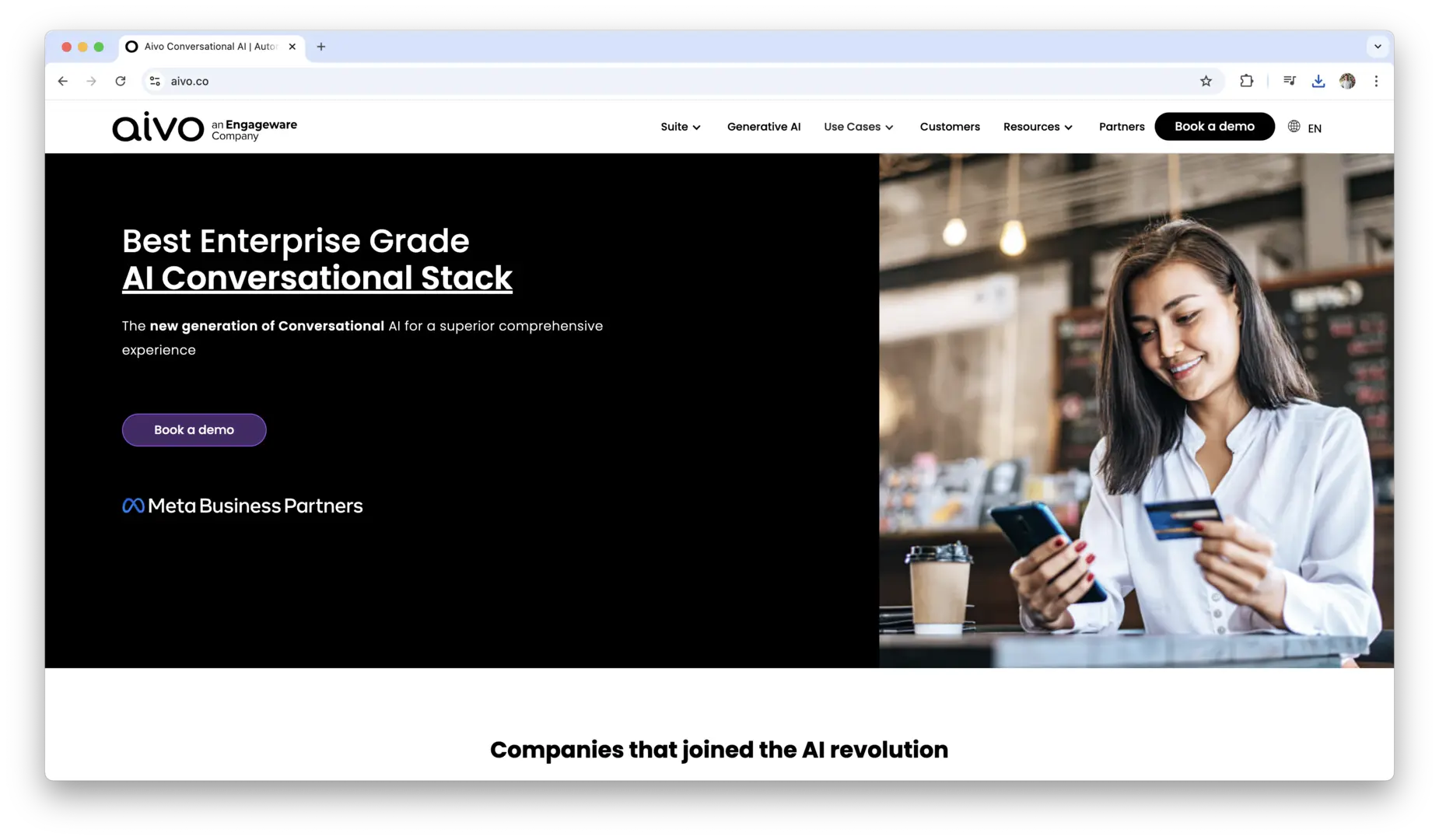1439x840 pixels.
Task: Open a new browser tab
Action: [x=321, y=47]
